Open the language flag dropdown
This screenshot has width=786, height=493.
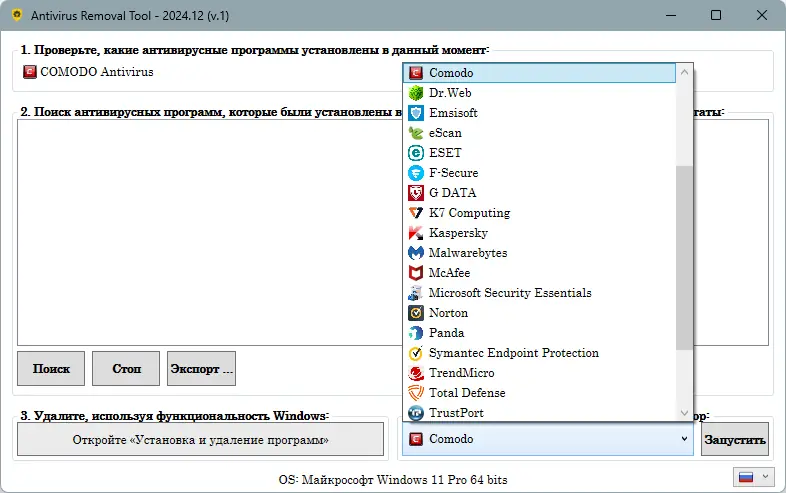click(x=753, y=477)
